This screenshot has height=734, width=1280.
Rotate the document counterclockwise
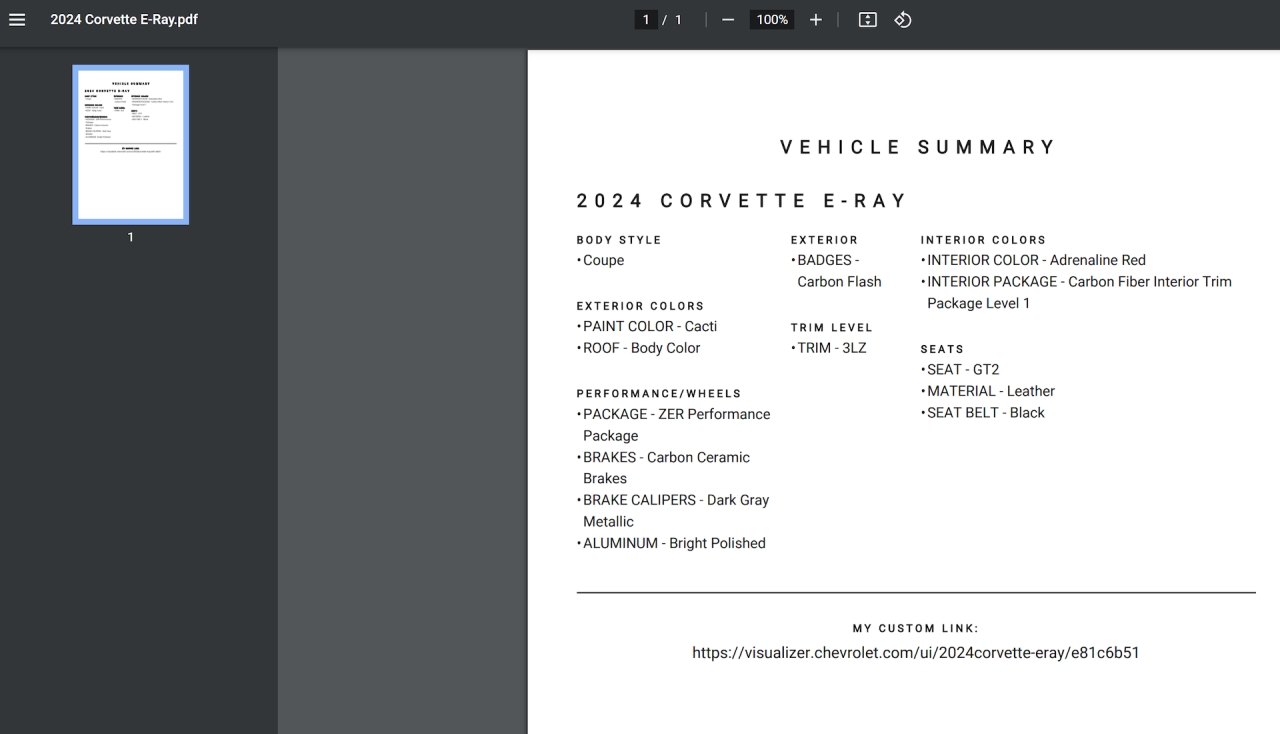tap(903, 20)
